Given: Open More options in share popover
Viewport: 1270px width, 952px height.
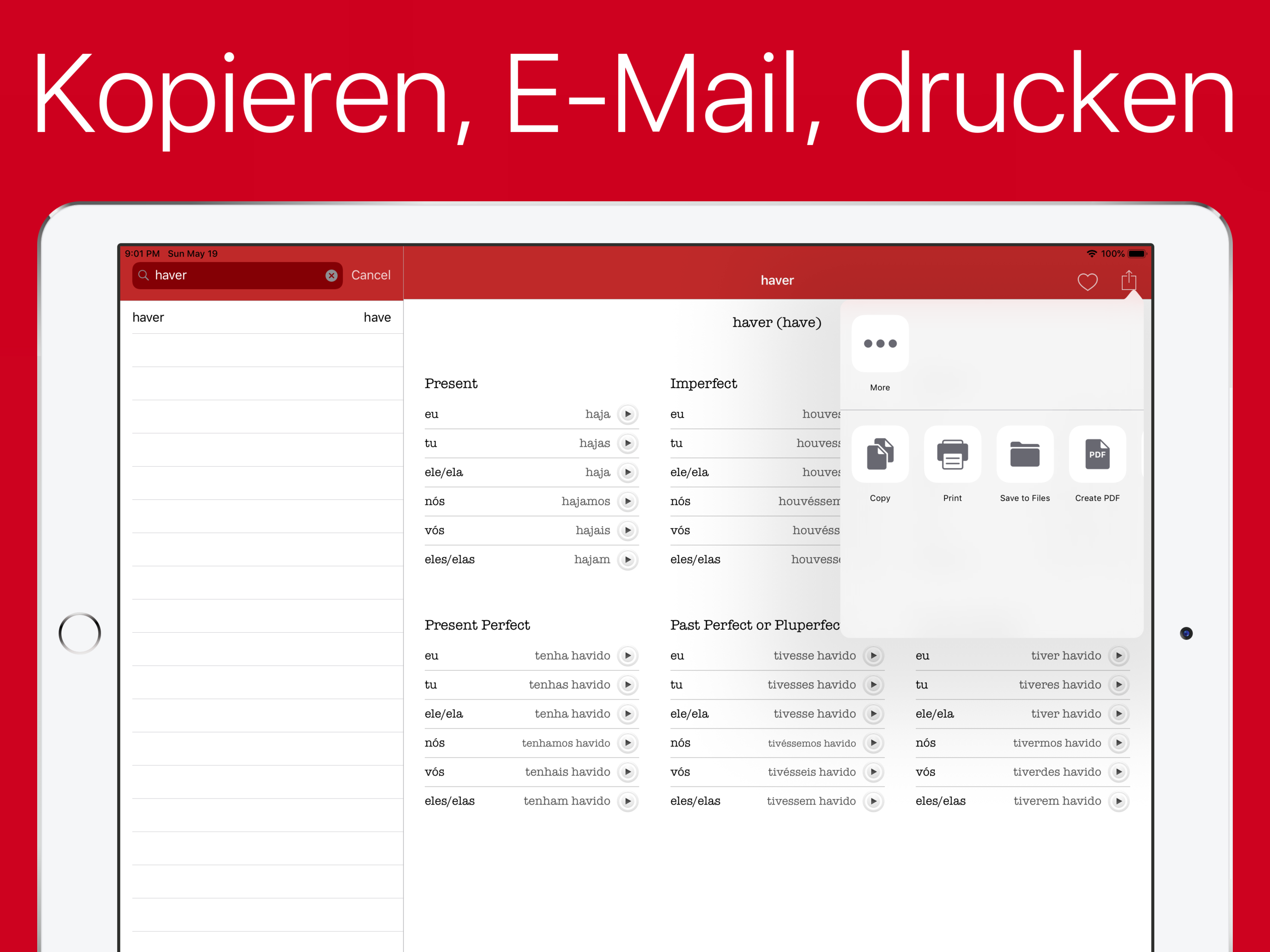Looking at the screenshot, I should [x=880, y=344].
